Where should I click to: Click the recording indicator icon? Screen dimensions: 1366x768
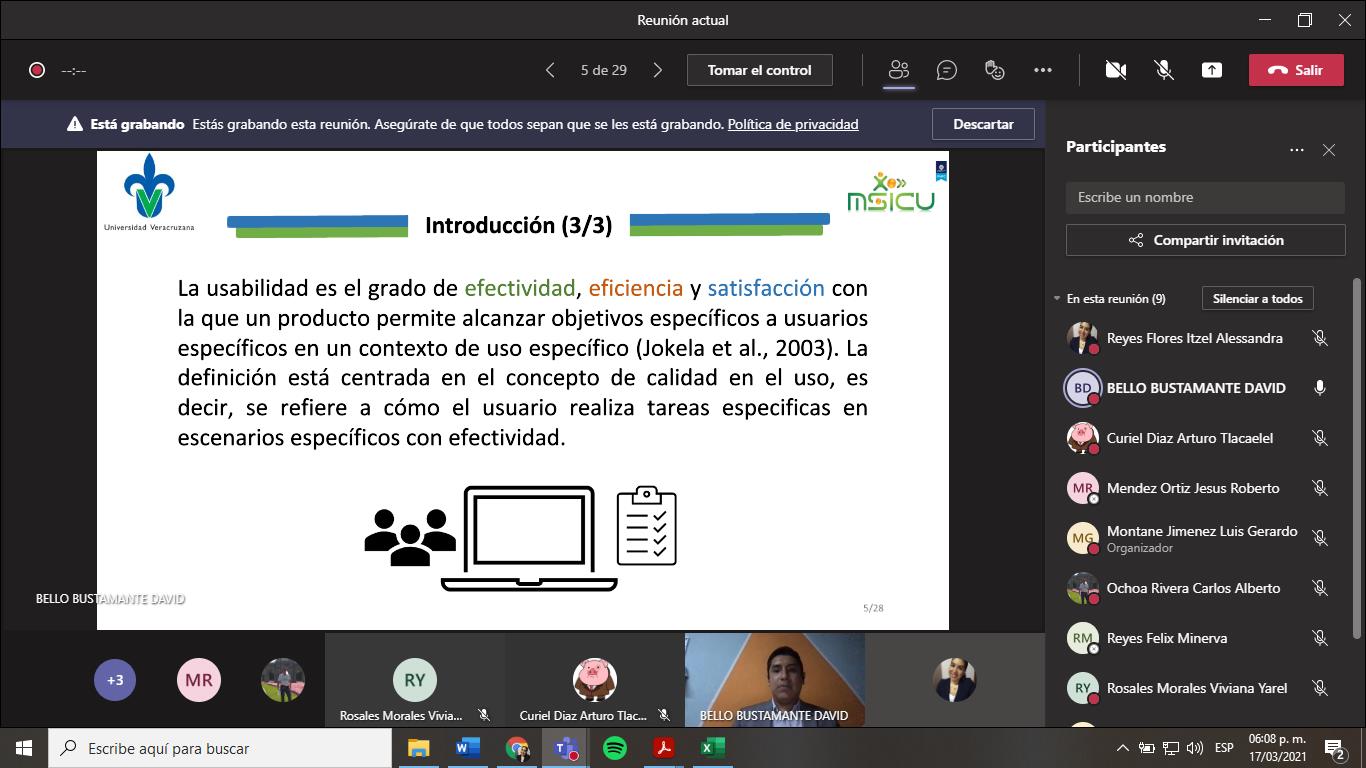37,70
